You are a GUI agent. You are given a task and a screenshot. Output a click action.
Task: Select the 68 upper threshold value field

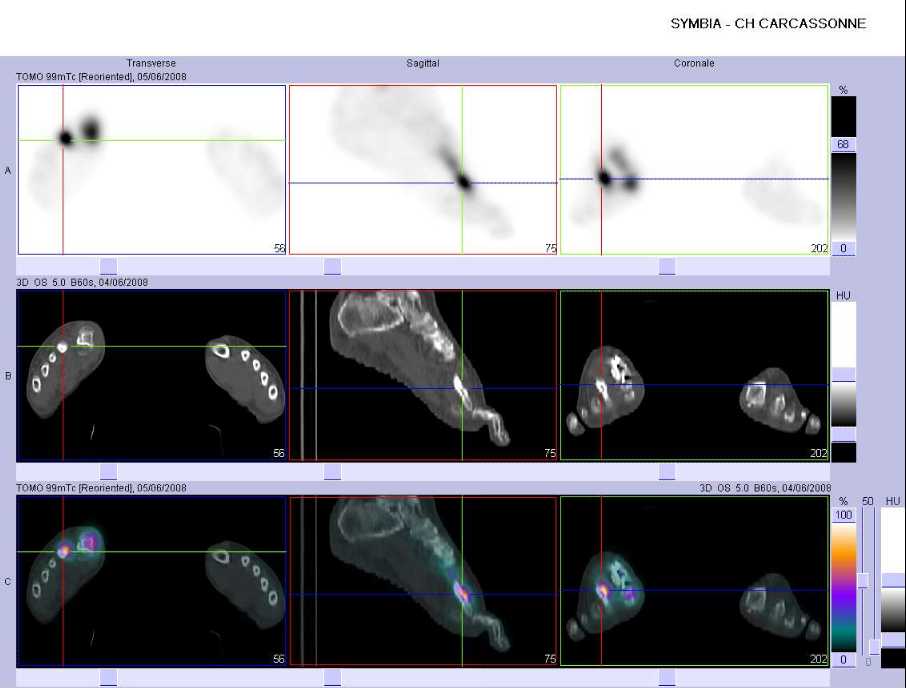(x=843, y=144)
